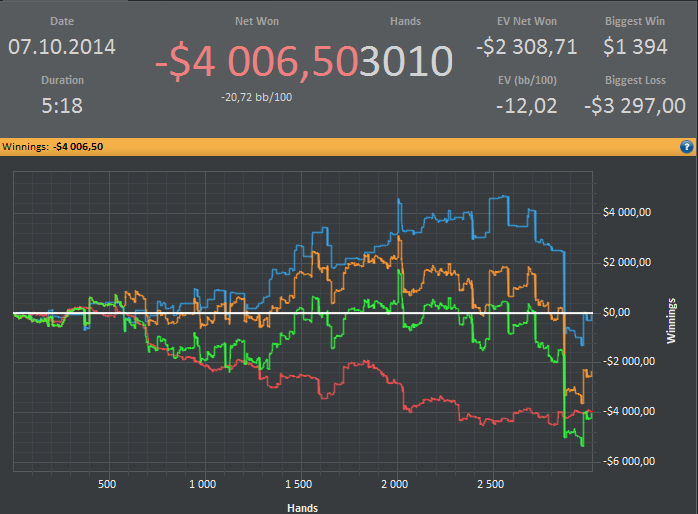The image size is (698, 514).
Task: Click the $4 000,00 axis label
Action: click(x=627, y=212)
